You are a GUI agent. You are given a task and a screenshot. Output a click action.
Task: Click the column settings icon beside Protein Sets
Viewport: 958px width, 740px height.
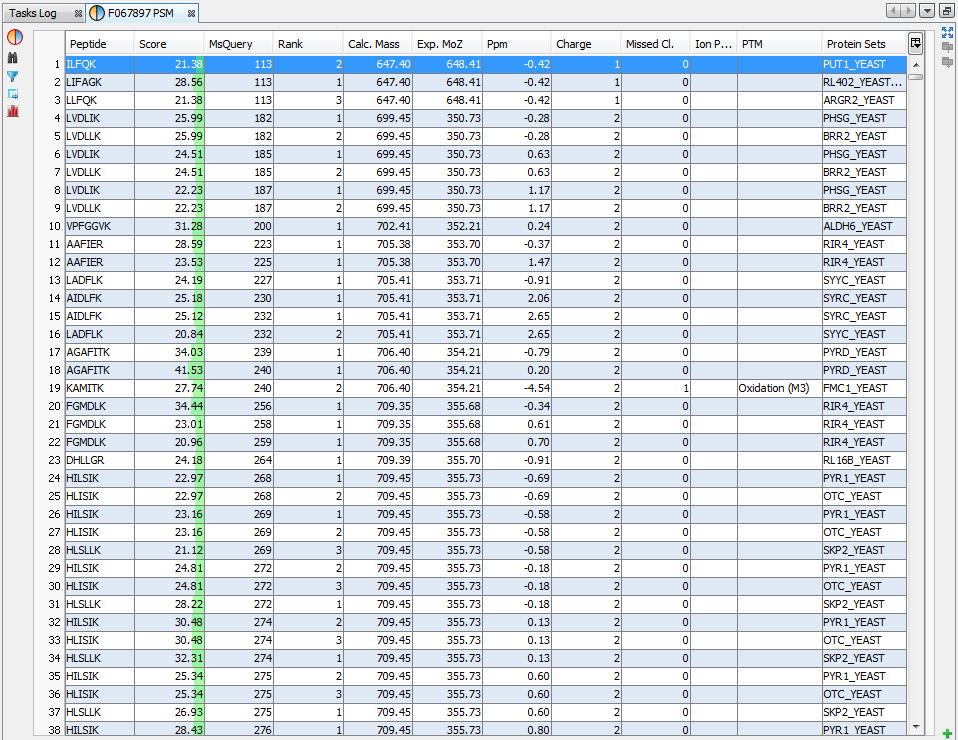[x=915, y=43]
